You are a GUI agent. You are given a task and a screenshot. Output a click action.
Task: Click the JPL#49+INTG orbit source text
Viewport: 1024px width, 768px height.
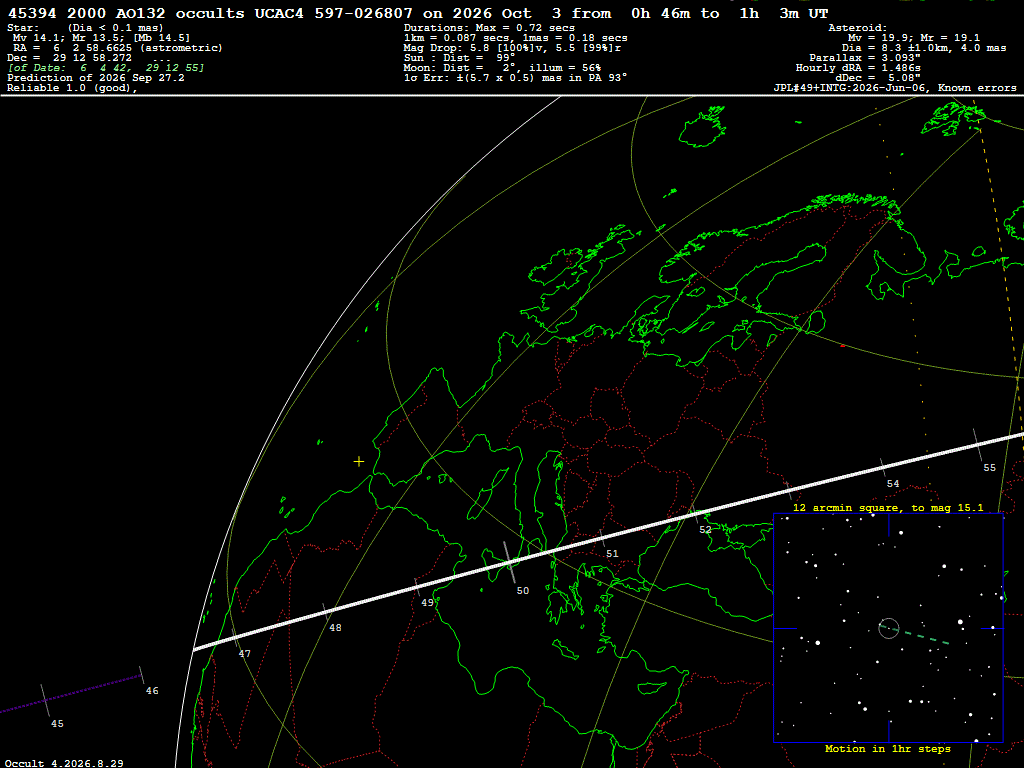pyautogui.click(x=895, y=88)
